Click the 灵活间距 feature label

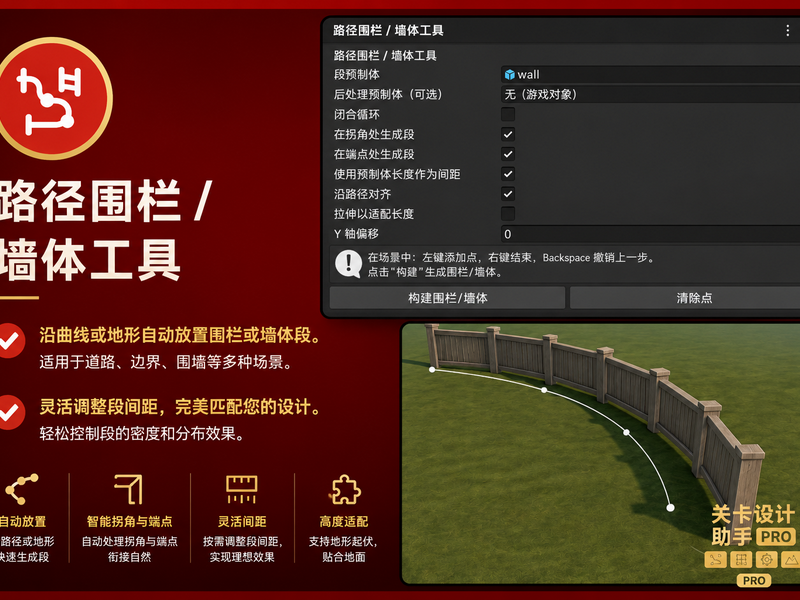point(242,521)
